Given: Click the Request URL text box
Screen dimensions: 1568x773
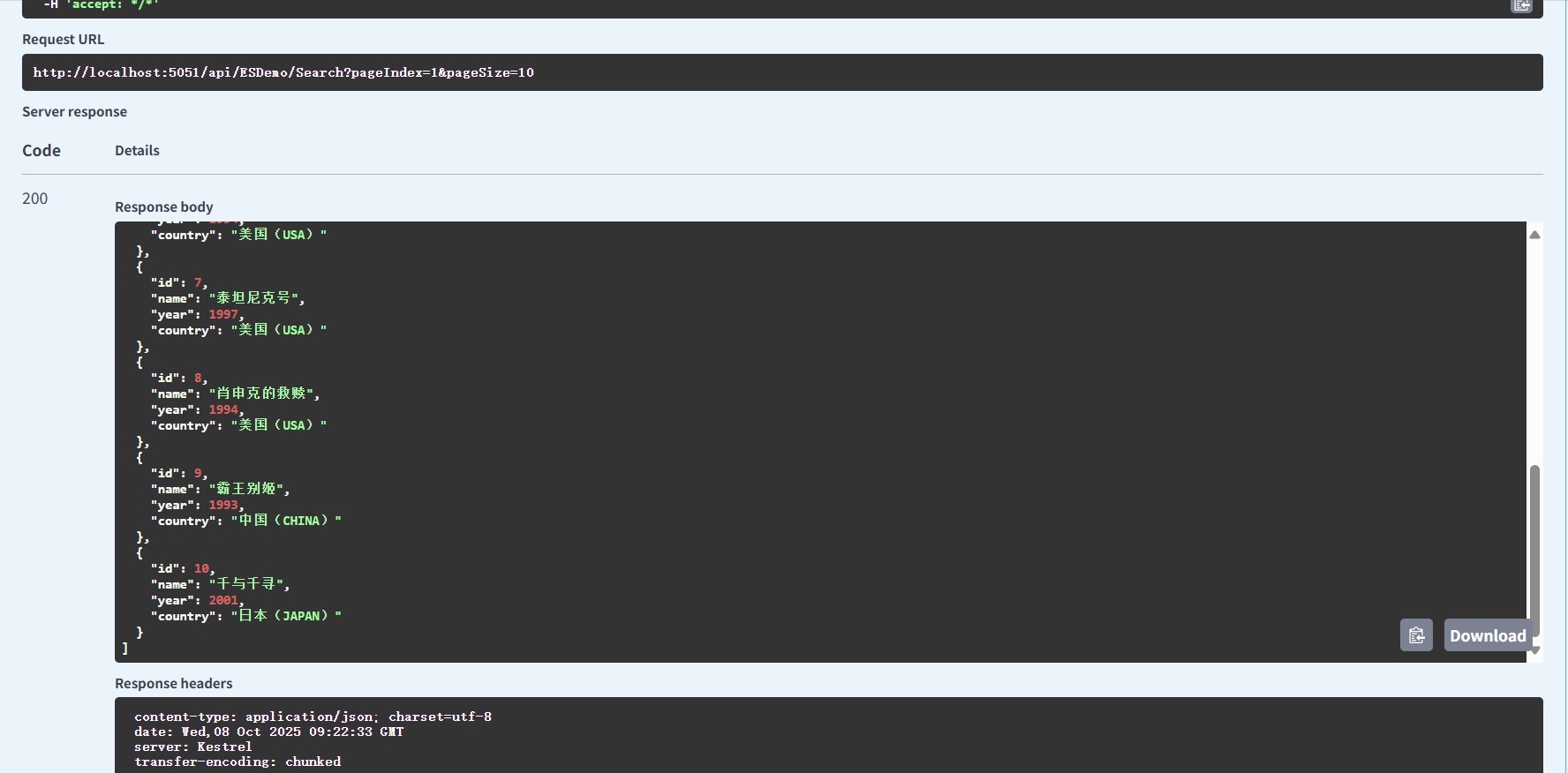Looking at the screenshot, I should [782, 72].
